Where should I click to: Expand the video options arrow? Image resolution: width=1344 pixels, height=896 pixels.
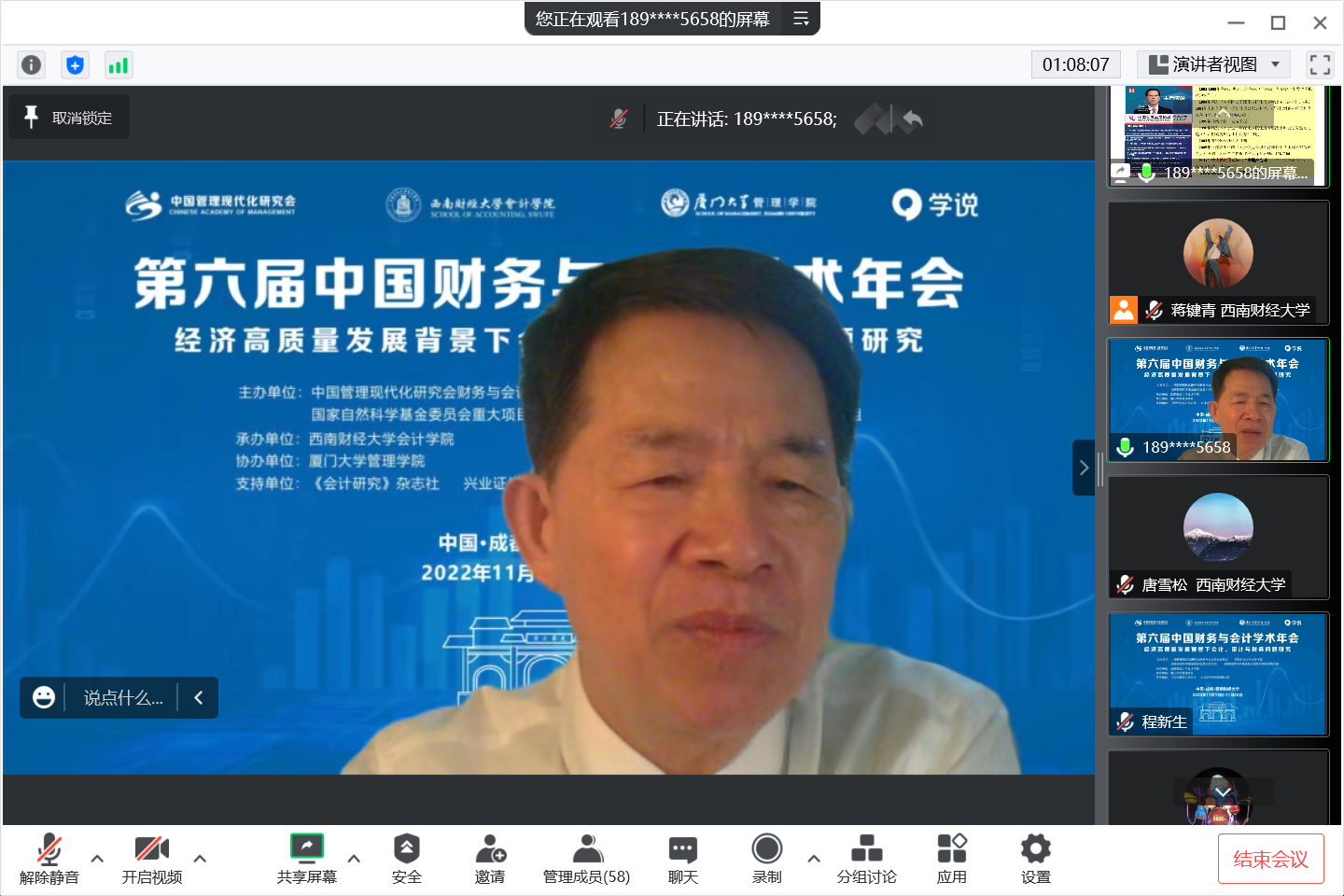pyautogui.click(x=200, y=858)
